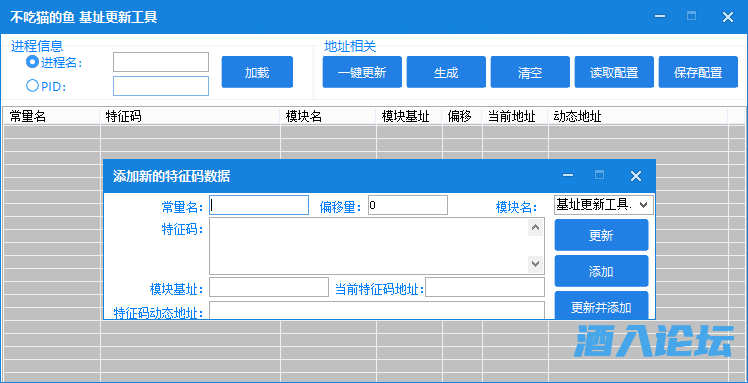The width and height of the screenshot is (748, 383).
Task: Click the 模块名 column header
Action: click(x=328, y=116)
